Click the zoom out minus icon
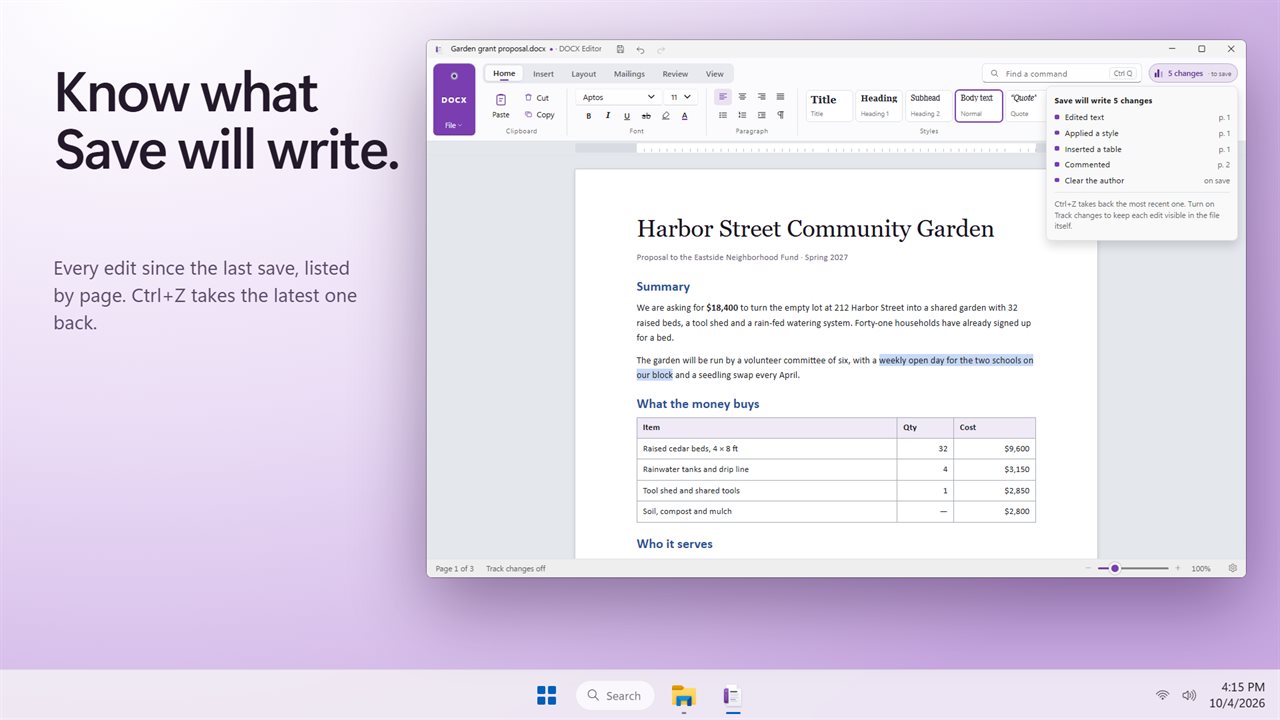Screen dimensions: 1280x720 pos(1088,568)
